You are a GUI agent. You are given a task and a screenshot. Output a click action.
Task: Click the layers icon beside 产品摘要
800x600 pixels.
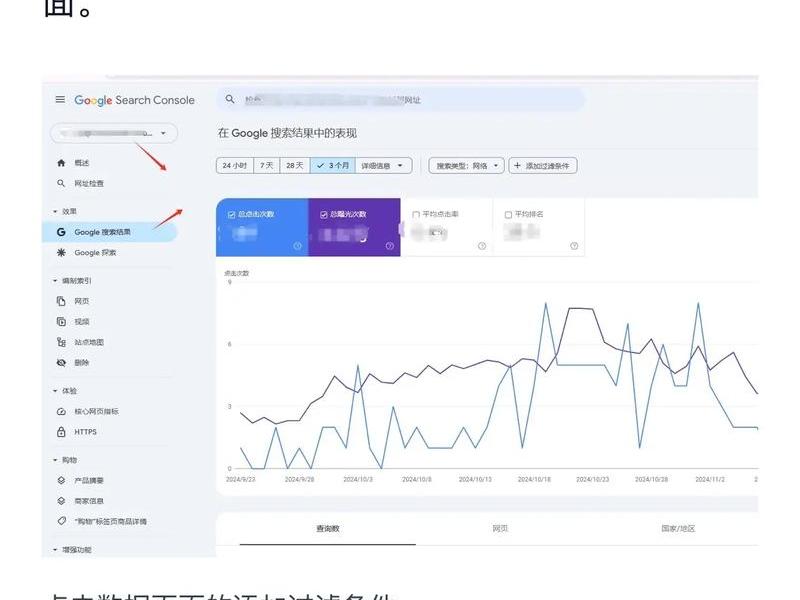61,481
